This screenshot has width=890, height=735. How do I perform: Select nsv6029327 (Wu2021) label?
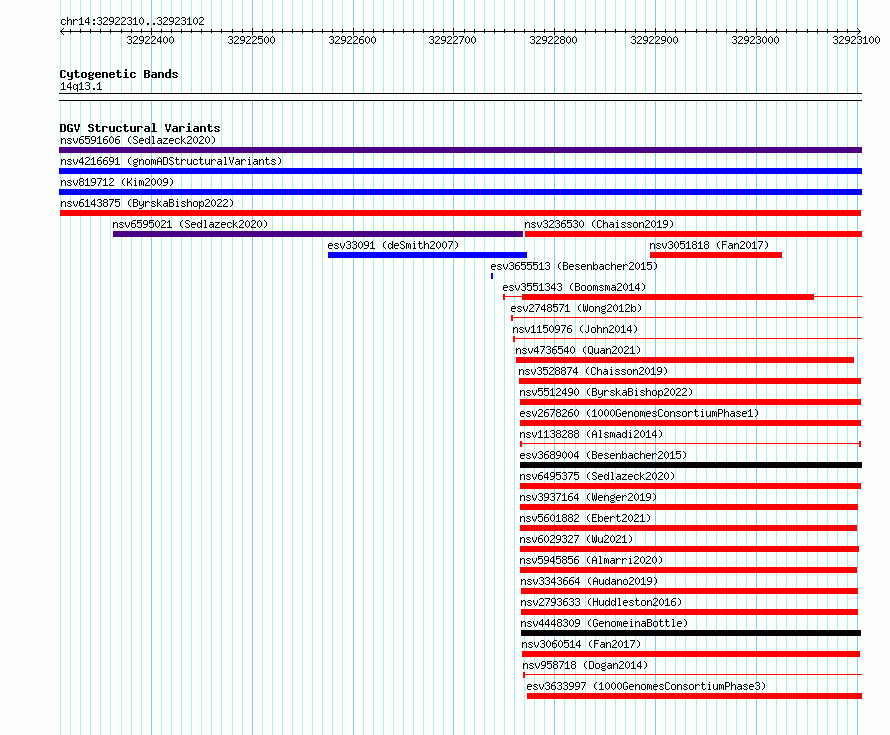577,539
